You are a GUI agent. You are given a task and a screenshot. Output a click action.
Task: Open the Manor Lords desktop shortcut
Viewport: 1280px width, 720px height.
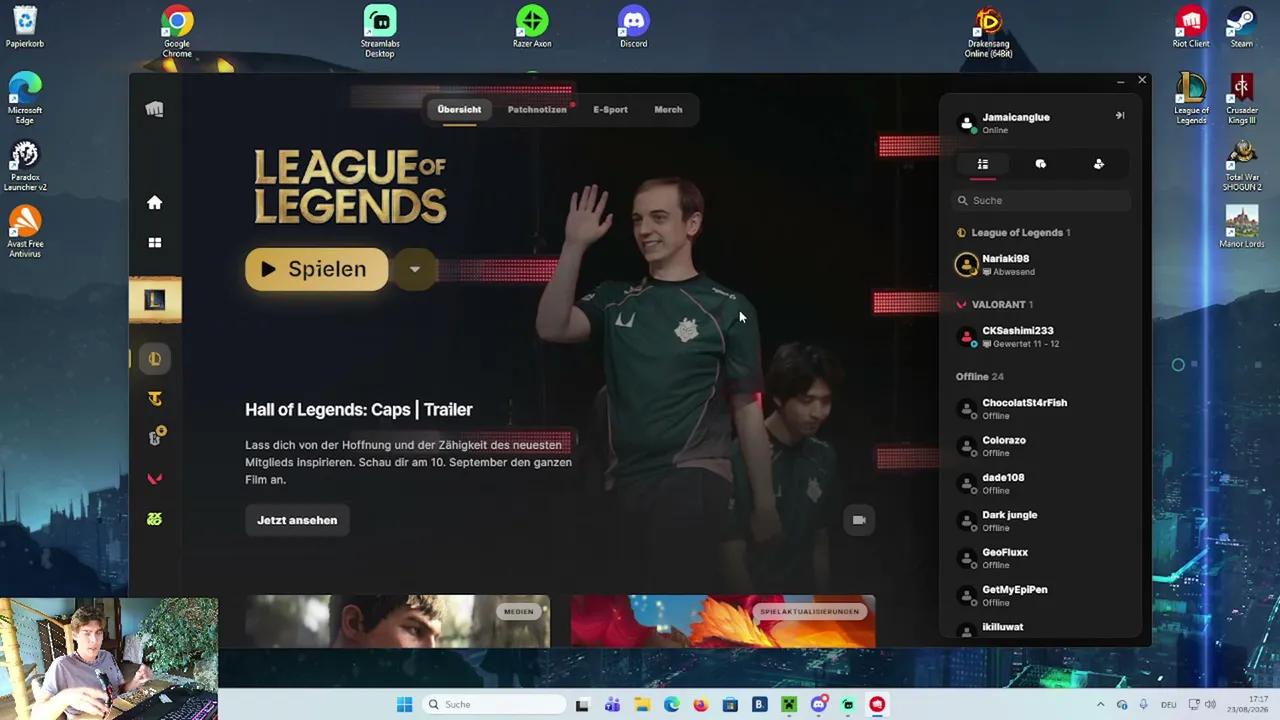pos(1242,227)
